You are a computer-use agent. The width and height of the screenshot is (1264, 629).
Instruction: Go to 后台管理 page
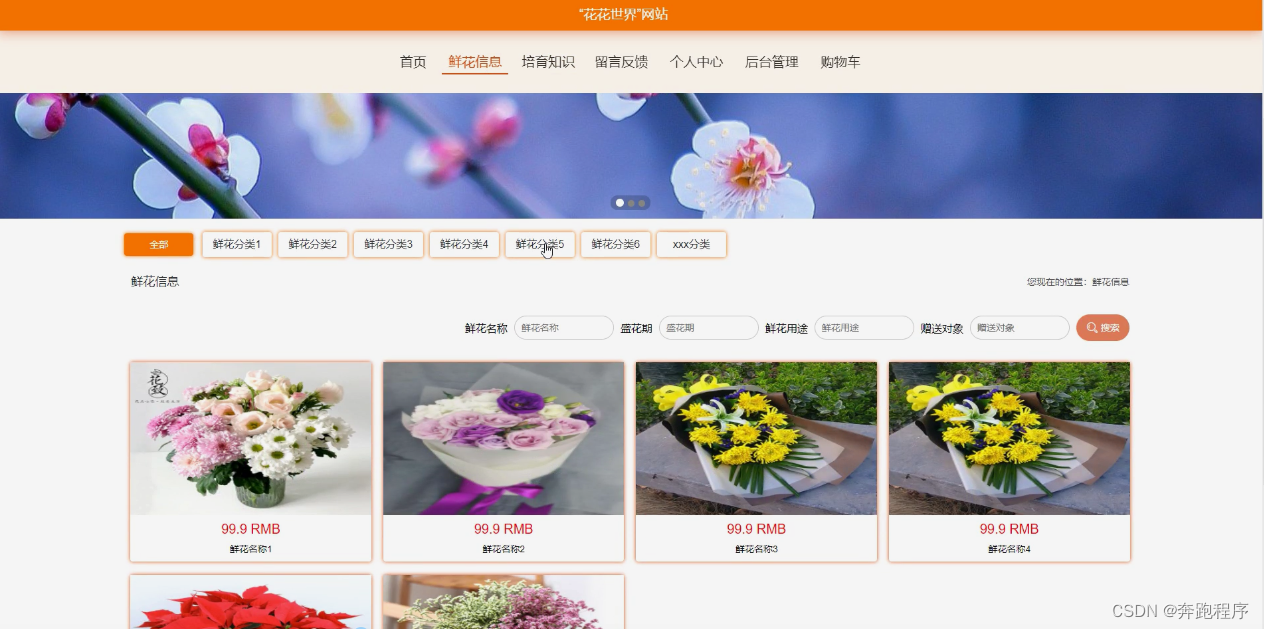pyautogui.click(x=771, y=62)
